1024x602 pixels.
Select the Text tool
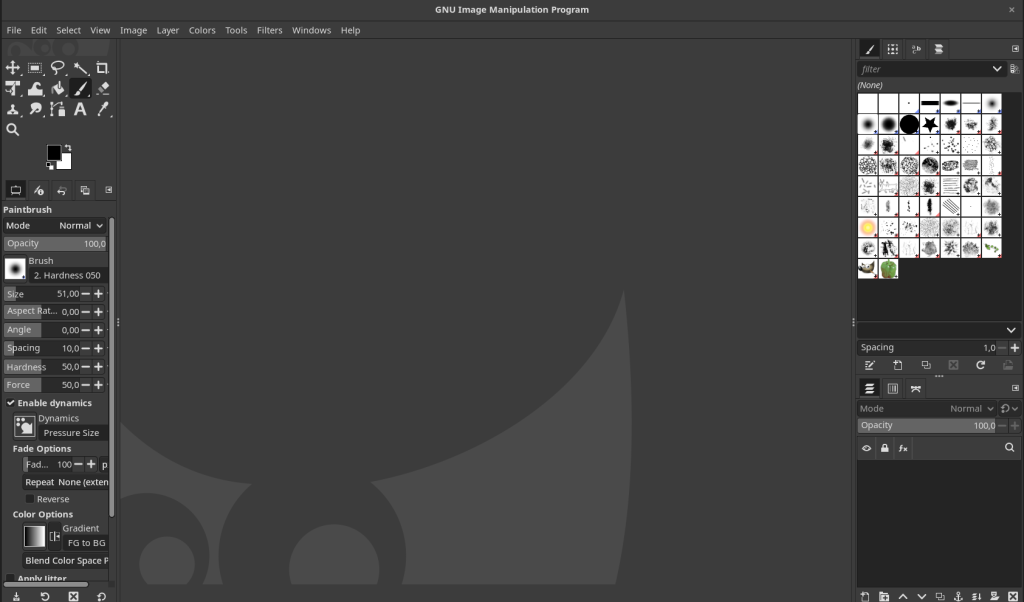(80, 110)
